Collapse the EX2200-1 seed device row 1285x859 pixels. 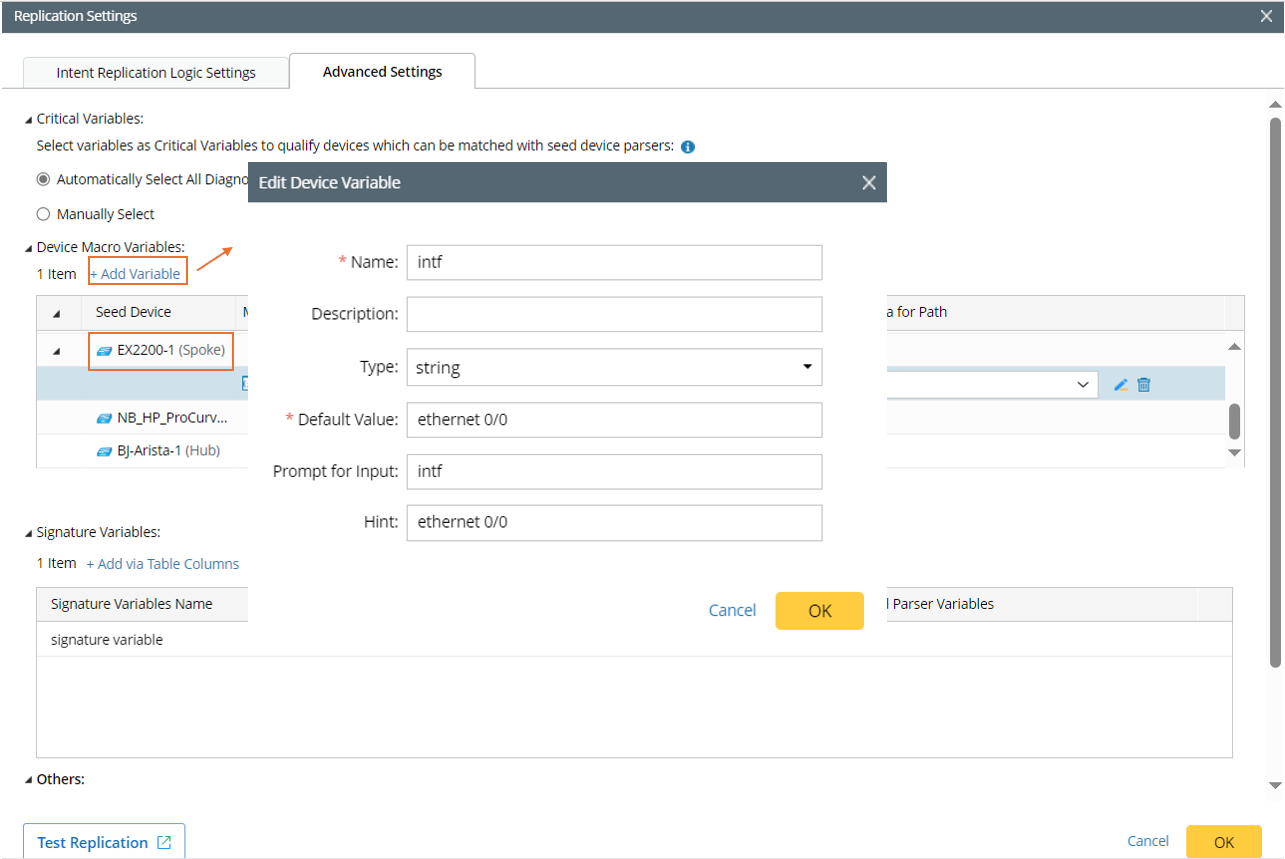click(x=56, y=351)
